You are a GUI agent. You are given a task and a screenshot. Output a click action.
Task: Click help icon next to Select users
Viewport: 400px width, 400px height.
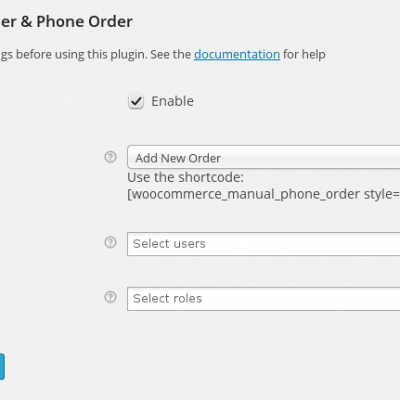point(110,242)
